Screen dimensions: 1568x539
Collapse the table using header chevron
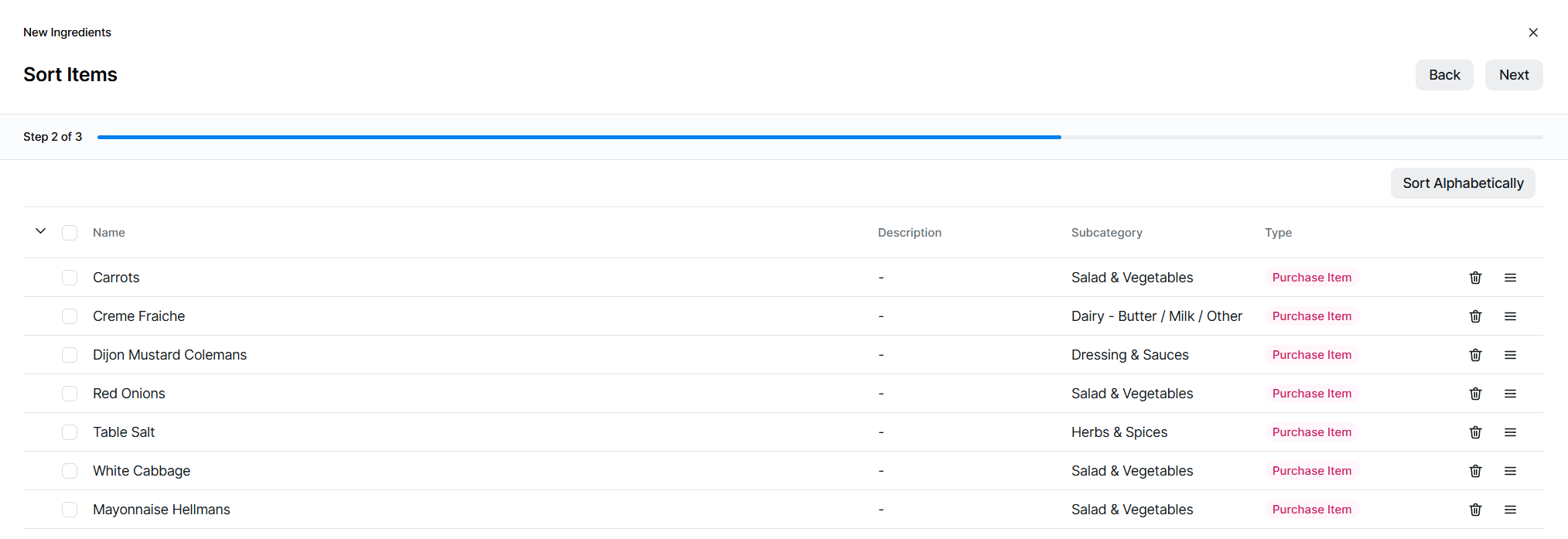click(41, 231)
